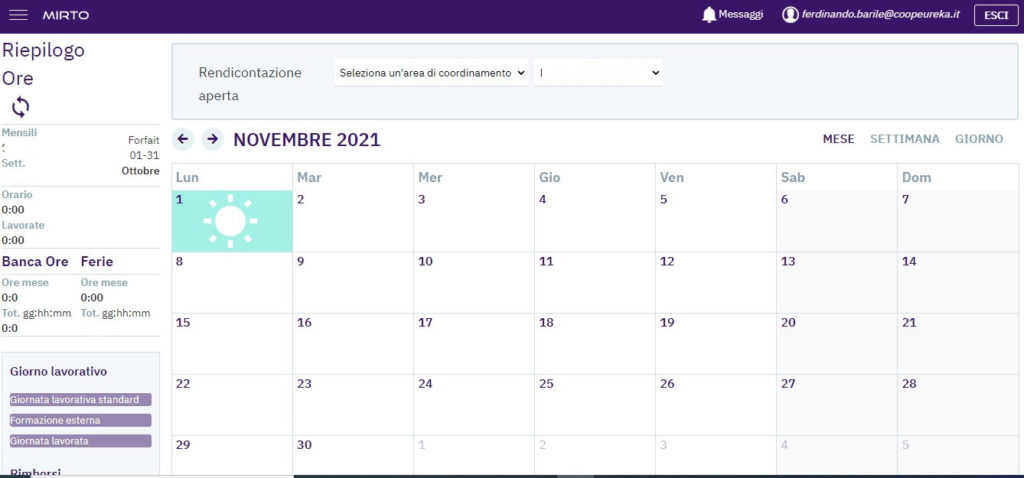The width and height of the screenshot is (1024, 478).
Task: Select the Formazione esterna tag
Action: 80,420
